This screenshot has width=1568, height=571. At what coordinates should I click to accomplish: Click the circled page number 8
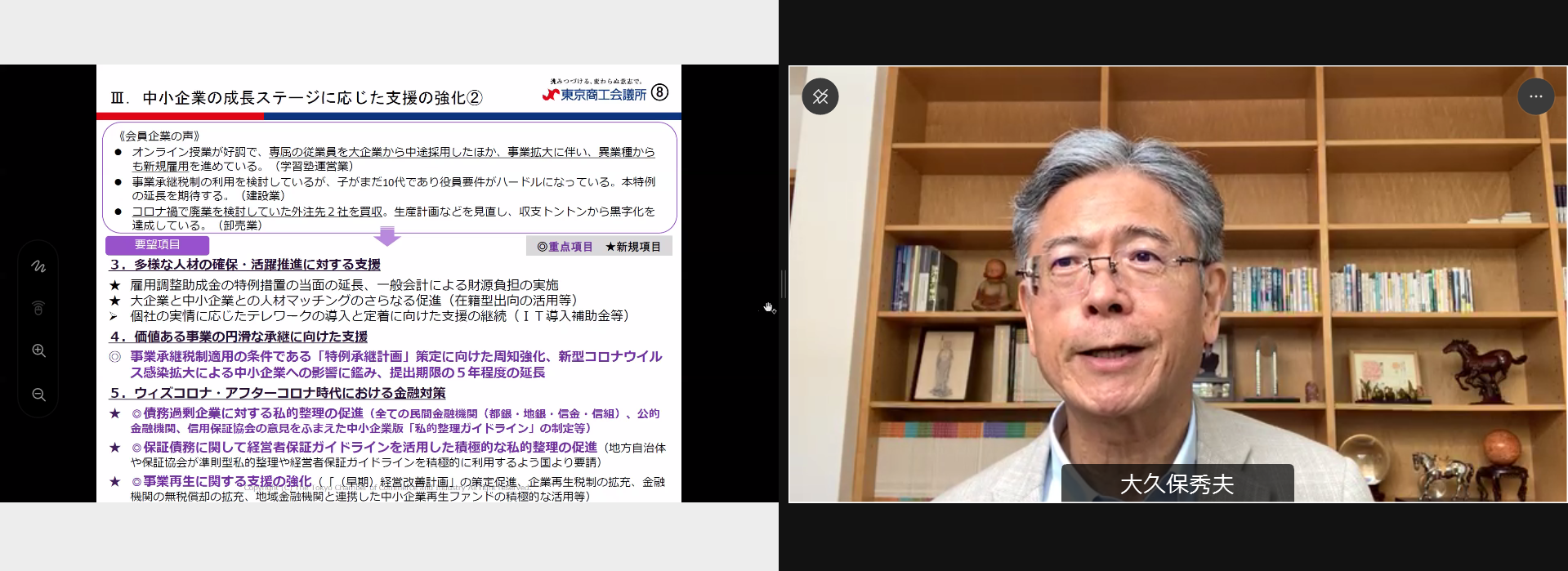(x=659, y=92)
